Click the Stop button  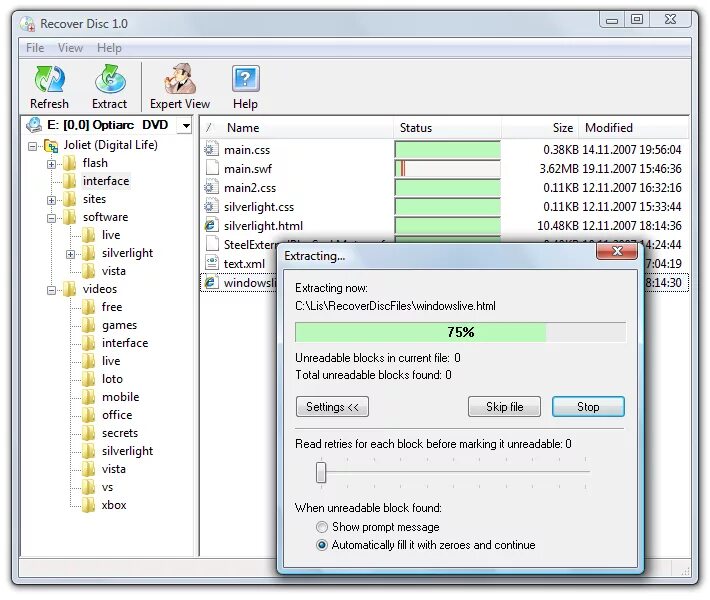[588, 407]
